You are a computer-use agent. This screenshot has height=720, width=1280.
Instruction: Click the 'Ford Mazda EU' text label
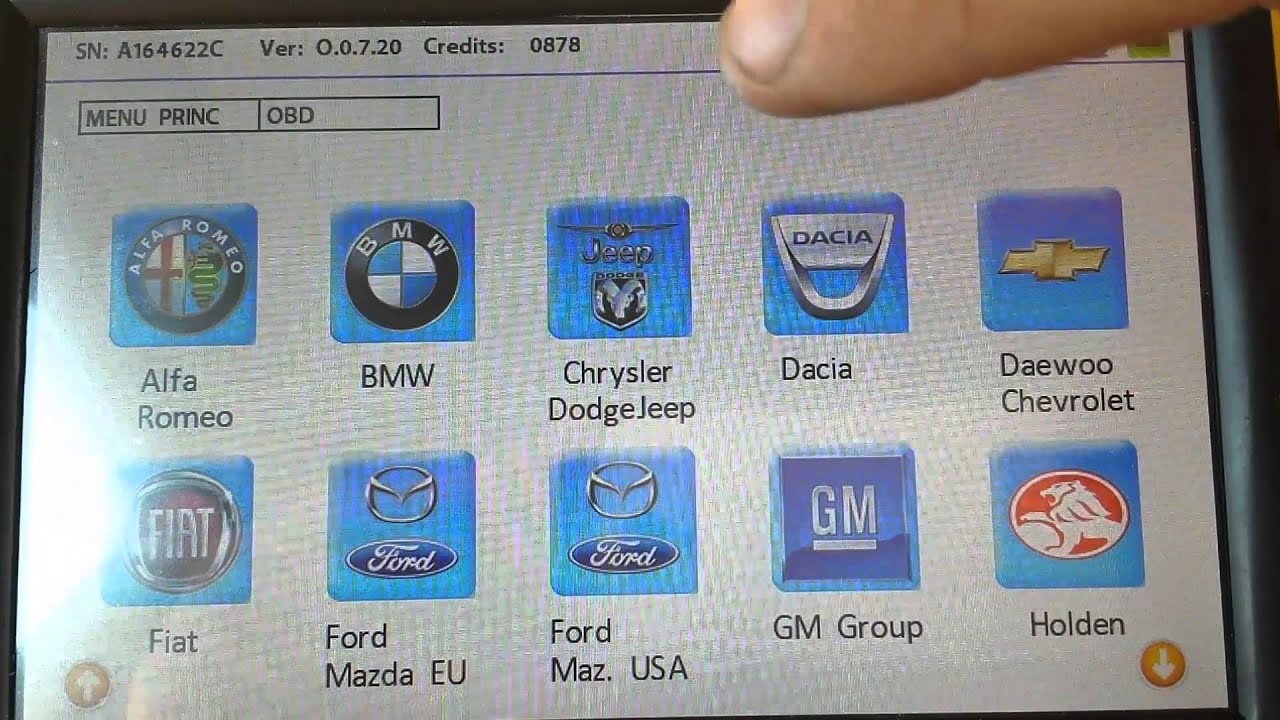pos(396,655)
